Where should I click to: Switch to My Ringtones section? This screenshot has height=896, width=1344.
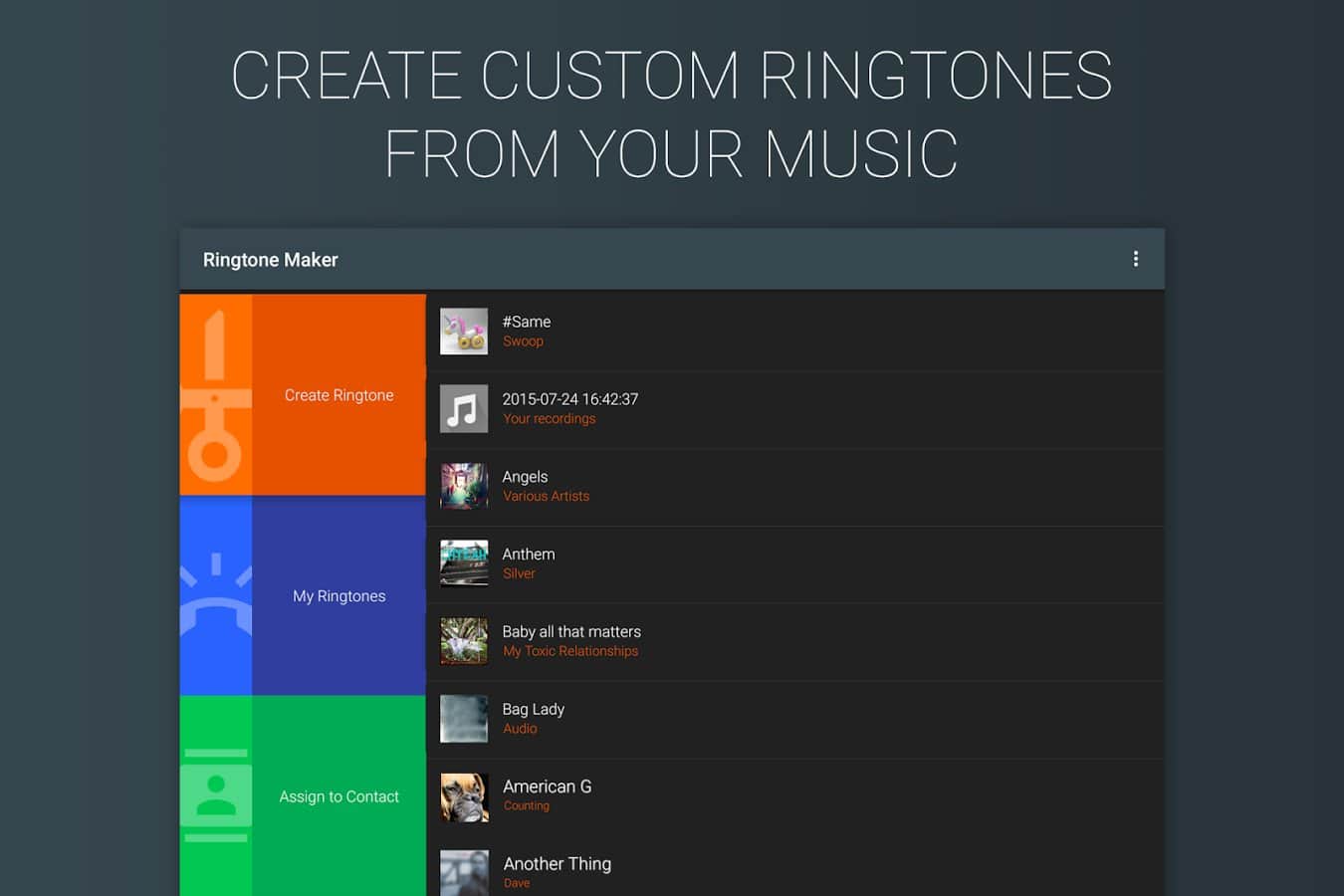[x=338, y=596]
